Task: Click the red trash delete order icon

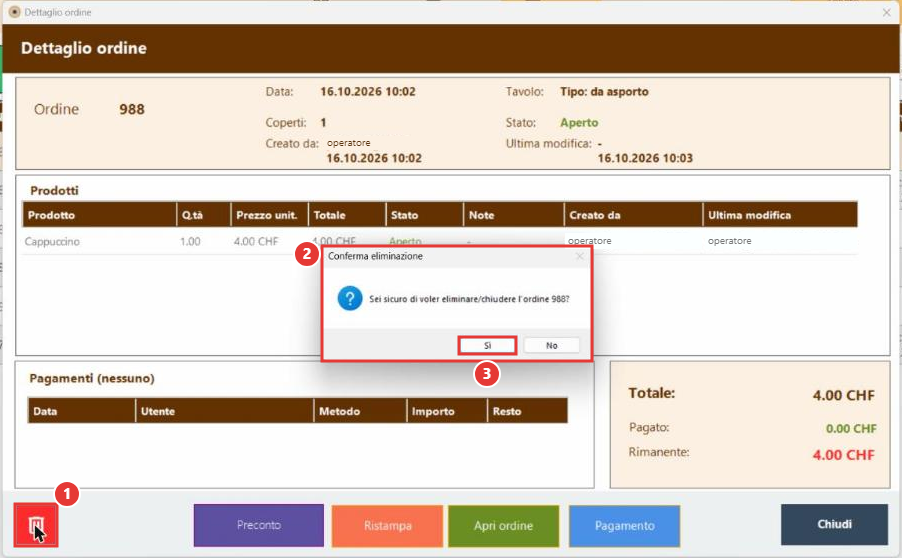Action: point(36,525)
